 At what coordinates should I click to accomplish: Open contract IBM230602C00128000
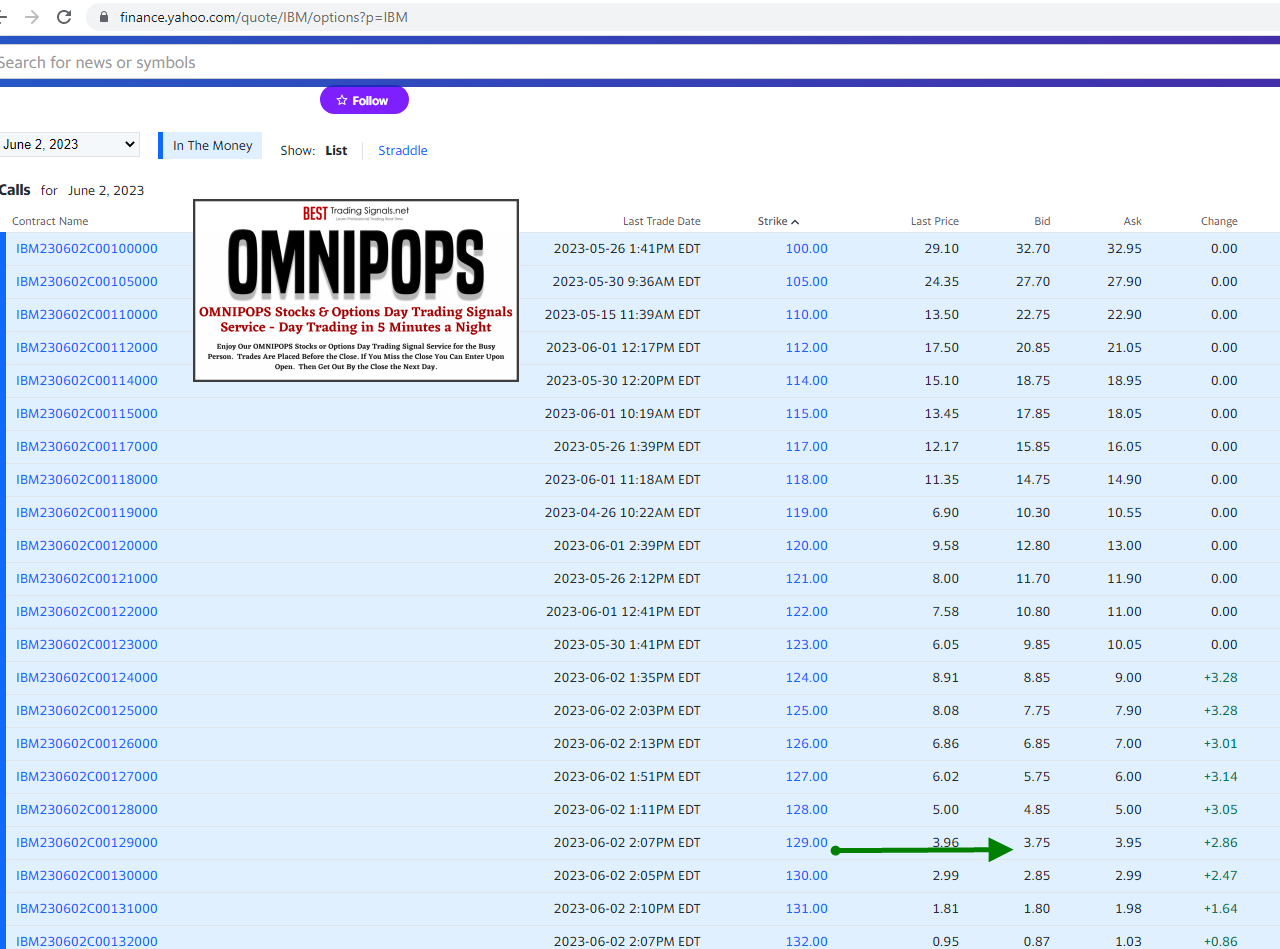[x=87, y=810]
